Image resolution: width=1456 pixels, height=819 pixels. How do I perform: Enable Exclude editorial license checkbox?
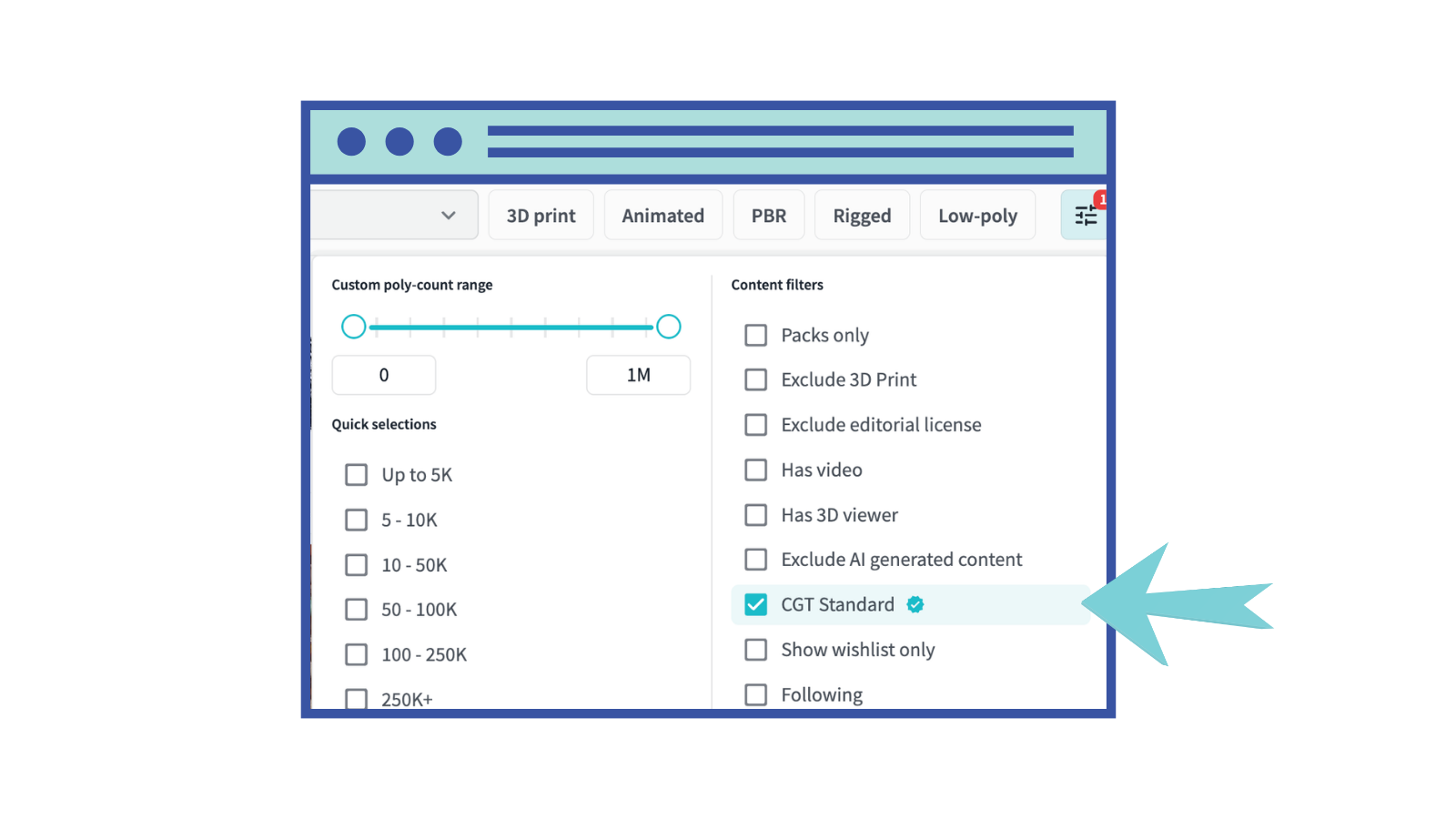[x=756, y=425]
